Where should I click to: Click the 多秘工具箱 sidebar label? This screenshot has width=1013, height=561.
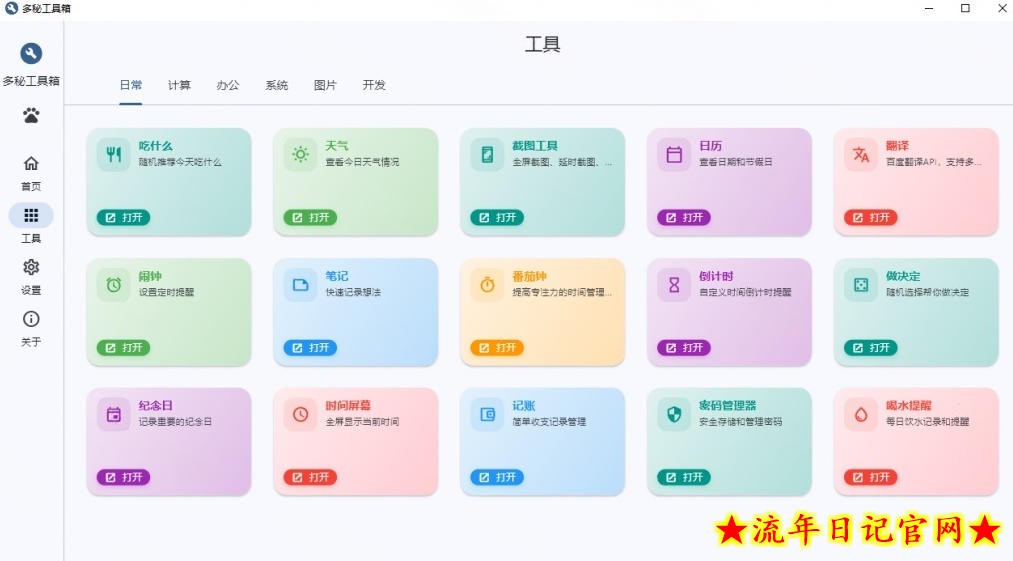click(31, 81)
